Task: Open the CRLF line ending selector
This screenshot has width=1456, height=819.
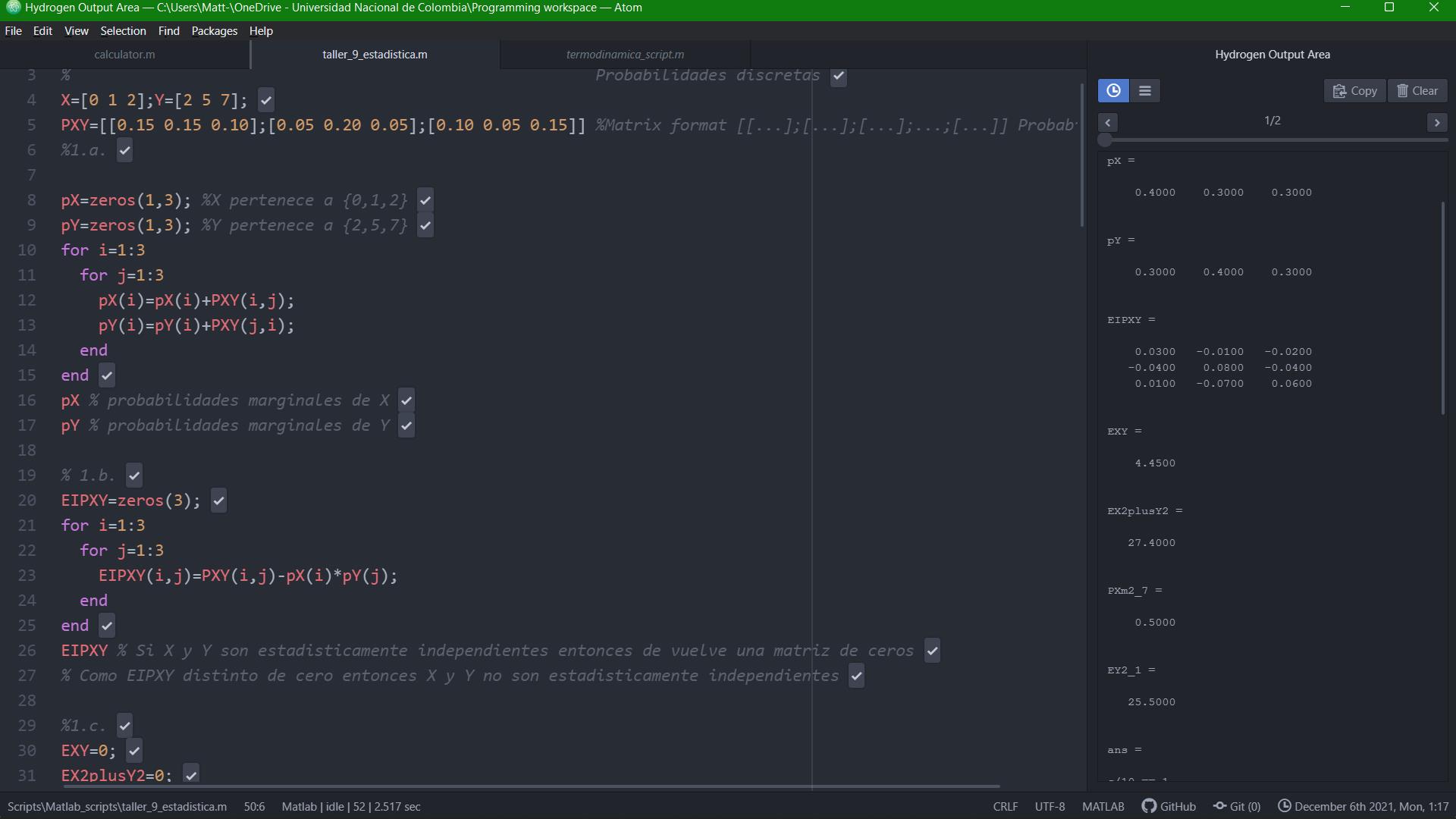Action: coord(1005,807)
